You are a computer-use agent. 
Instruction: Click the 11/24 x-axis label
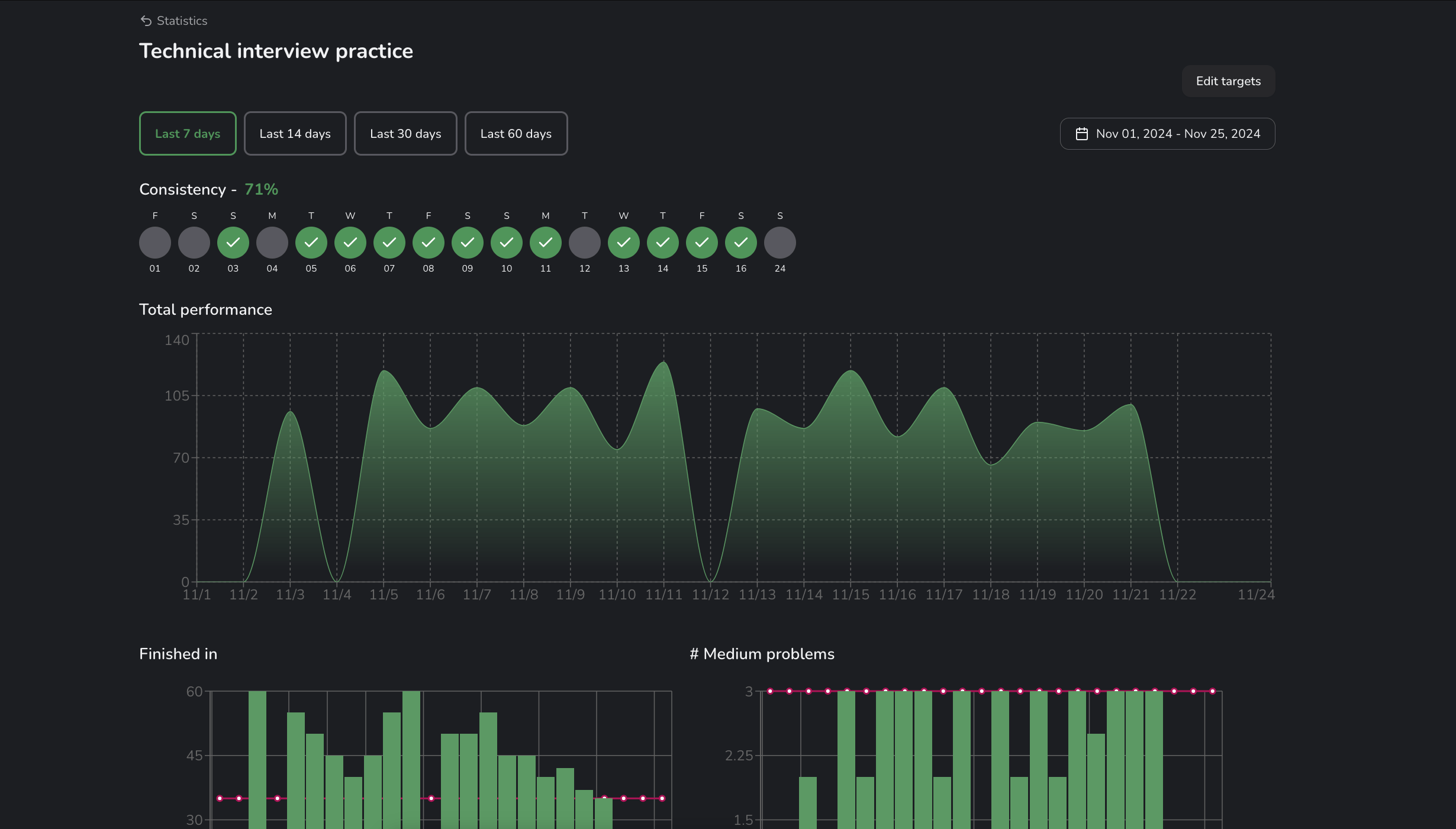(x=1256, y=595)
